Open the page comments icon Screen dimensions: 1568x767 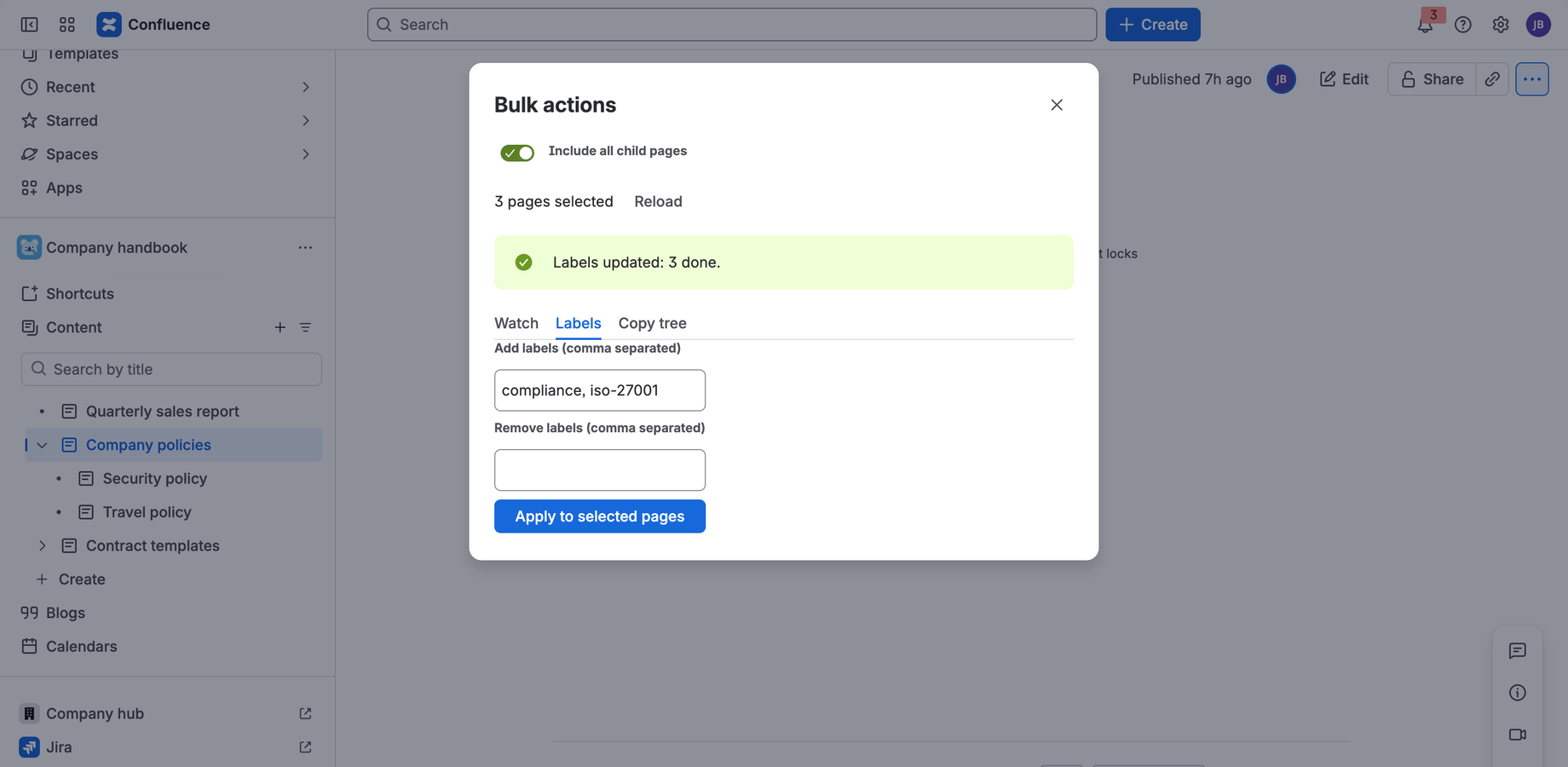click(x=1518, y=651)
